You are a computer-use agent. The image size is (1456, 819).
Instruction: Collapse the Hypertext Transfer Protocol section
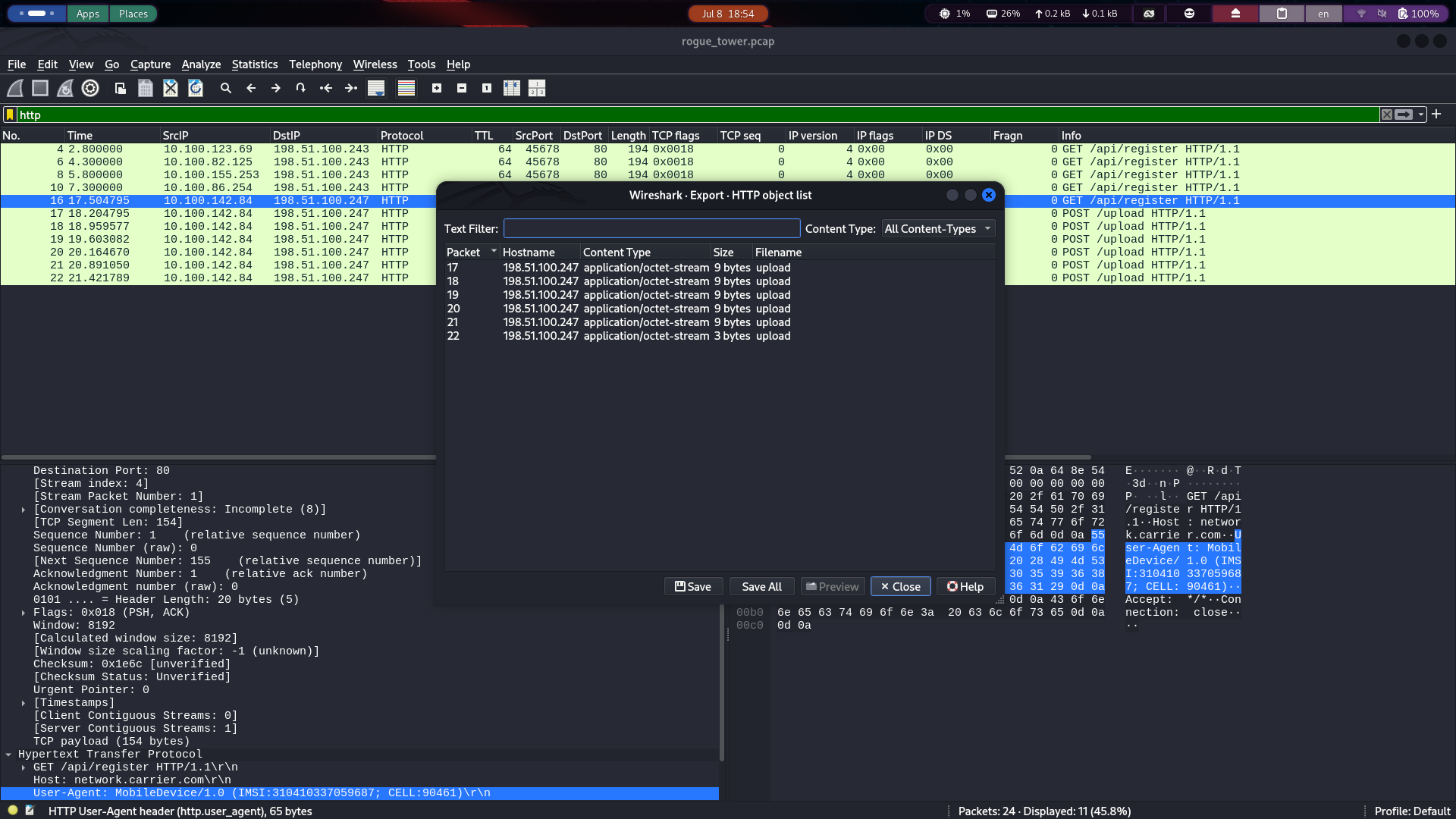[x=8, y=755]
